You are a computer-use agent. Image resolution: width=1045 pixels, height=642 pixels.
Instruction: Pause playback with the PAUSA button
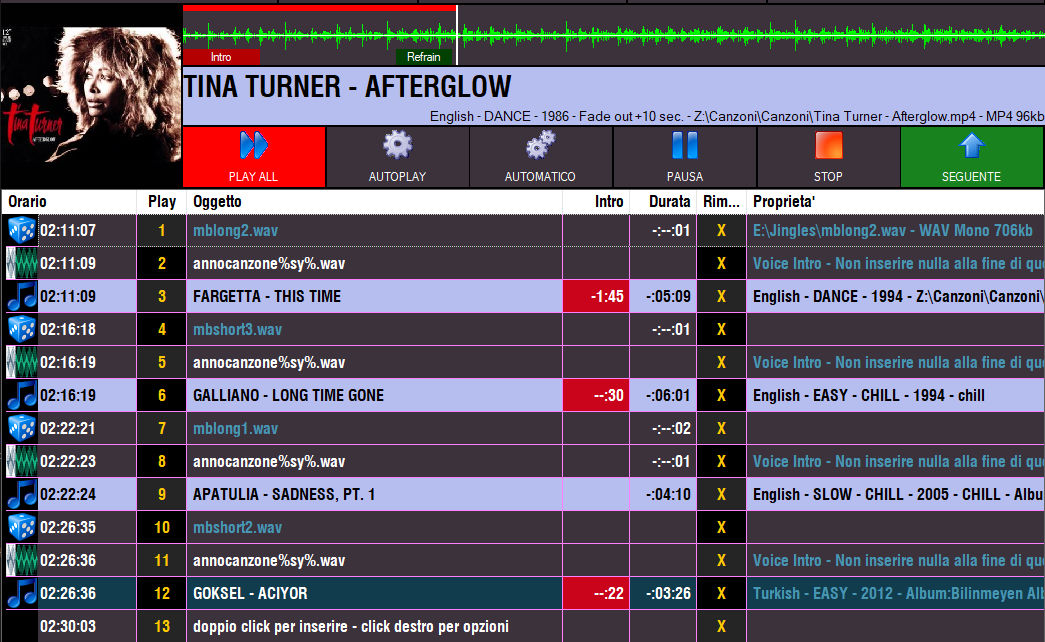tap(684, 157)
